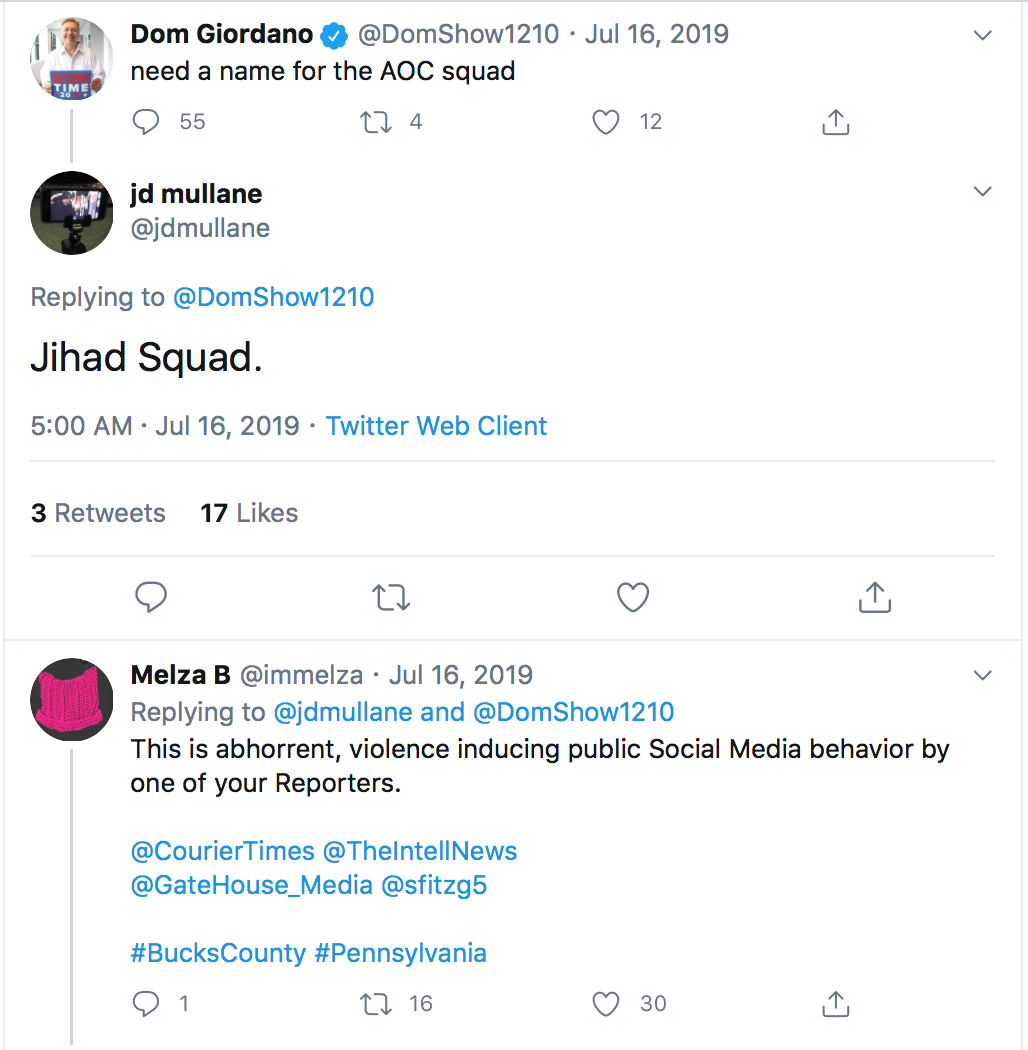Retweet Dom Giordano's AOC squad tweet

tap(377, 122)
